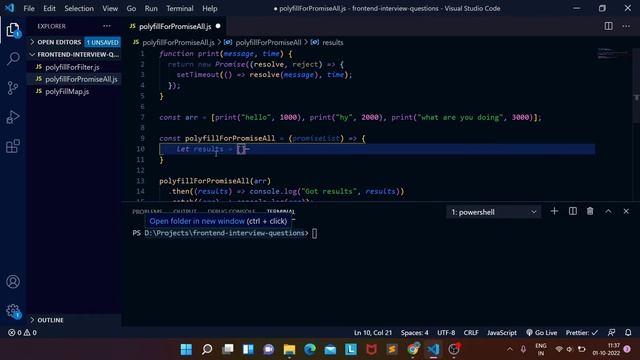Viewport: 640px width, 360px height.
Task: Click the 1 UNSAVED badge
Action: pos(102,42)
